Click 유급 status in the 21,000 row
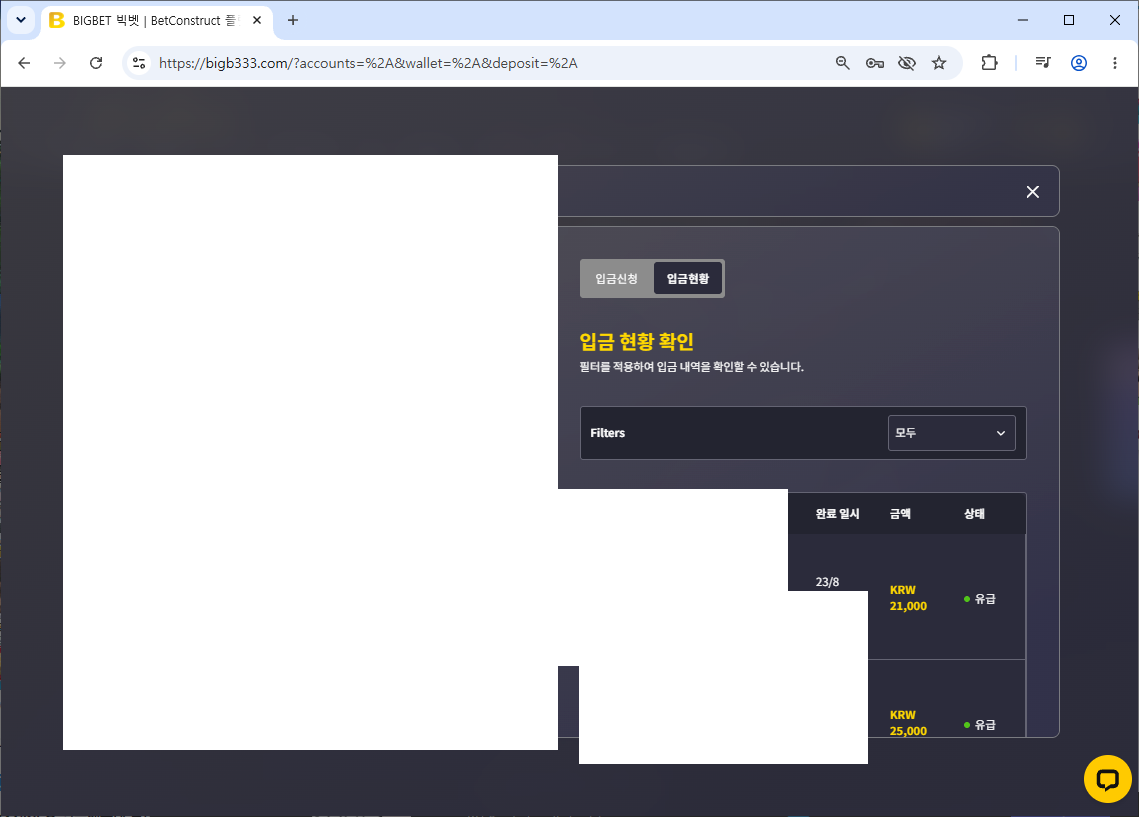The height and width of the screenshot is (817, 1139). coord(980,599)
